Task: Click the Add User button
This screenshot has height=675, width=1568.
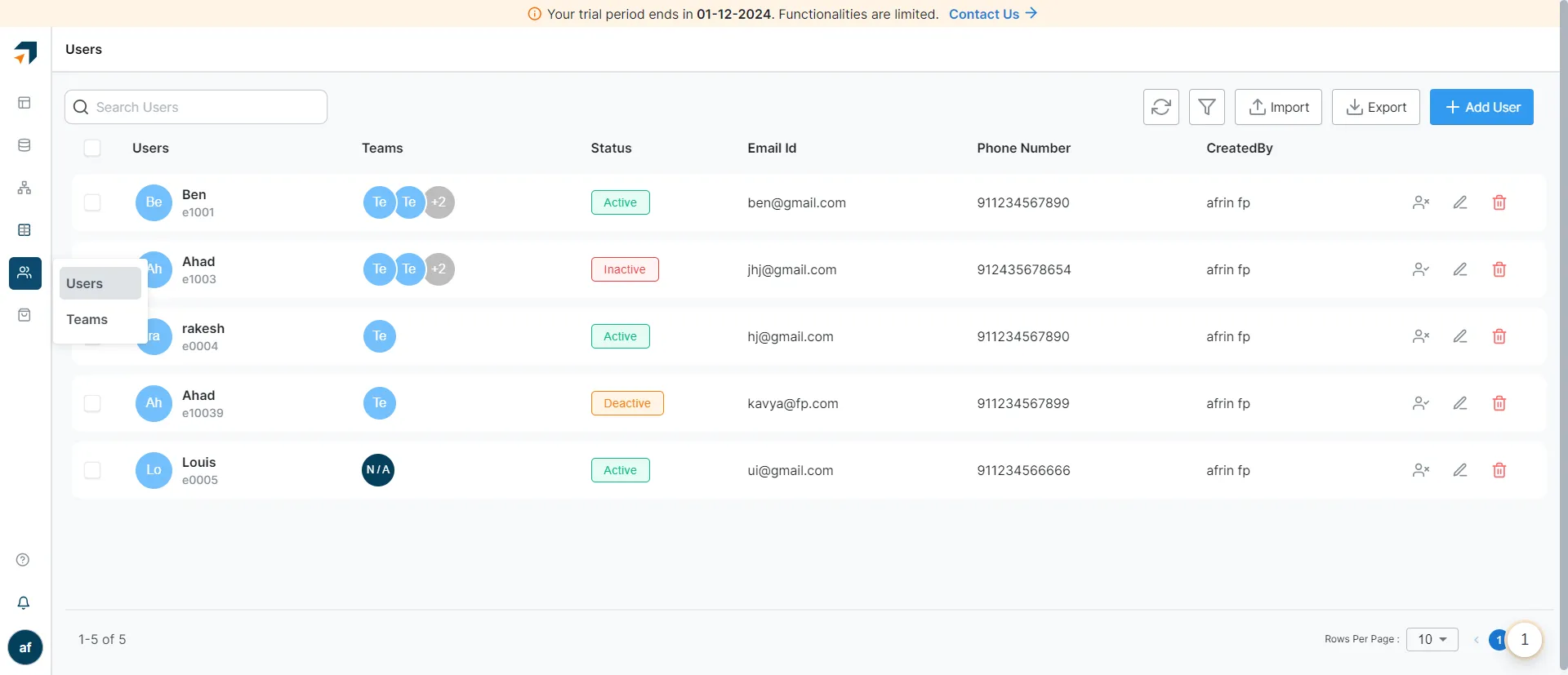Action: tap(1481, 107)
